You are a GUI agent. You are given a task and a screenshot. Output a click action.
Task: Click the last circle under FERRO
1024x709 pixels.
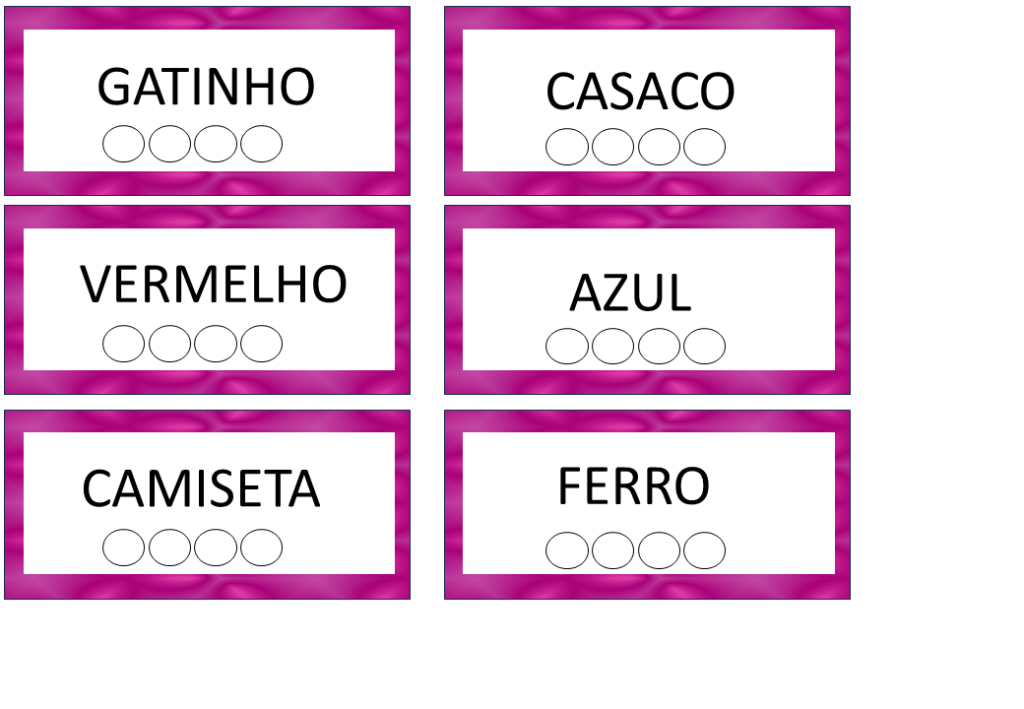[x=704, y=550]
